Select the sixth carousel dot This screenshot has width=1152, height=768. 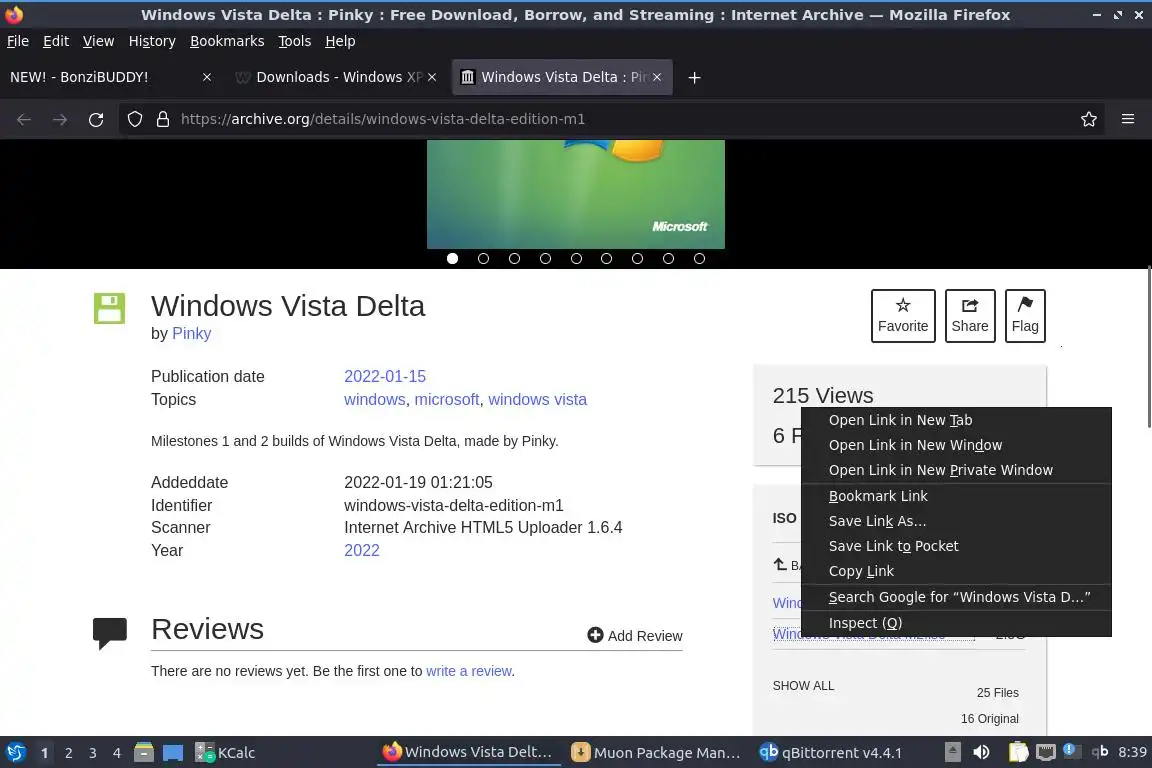pyautogui.click(x=606, y=259)
